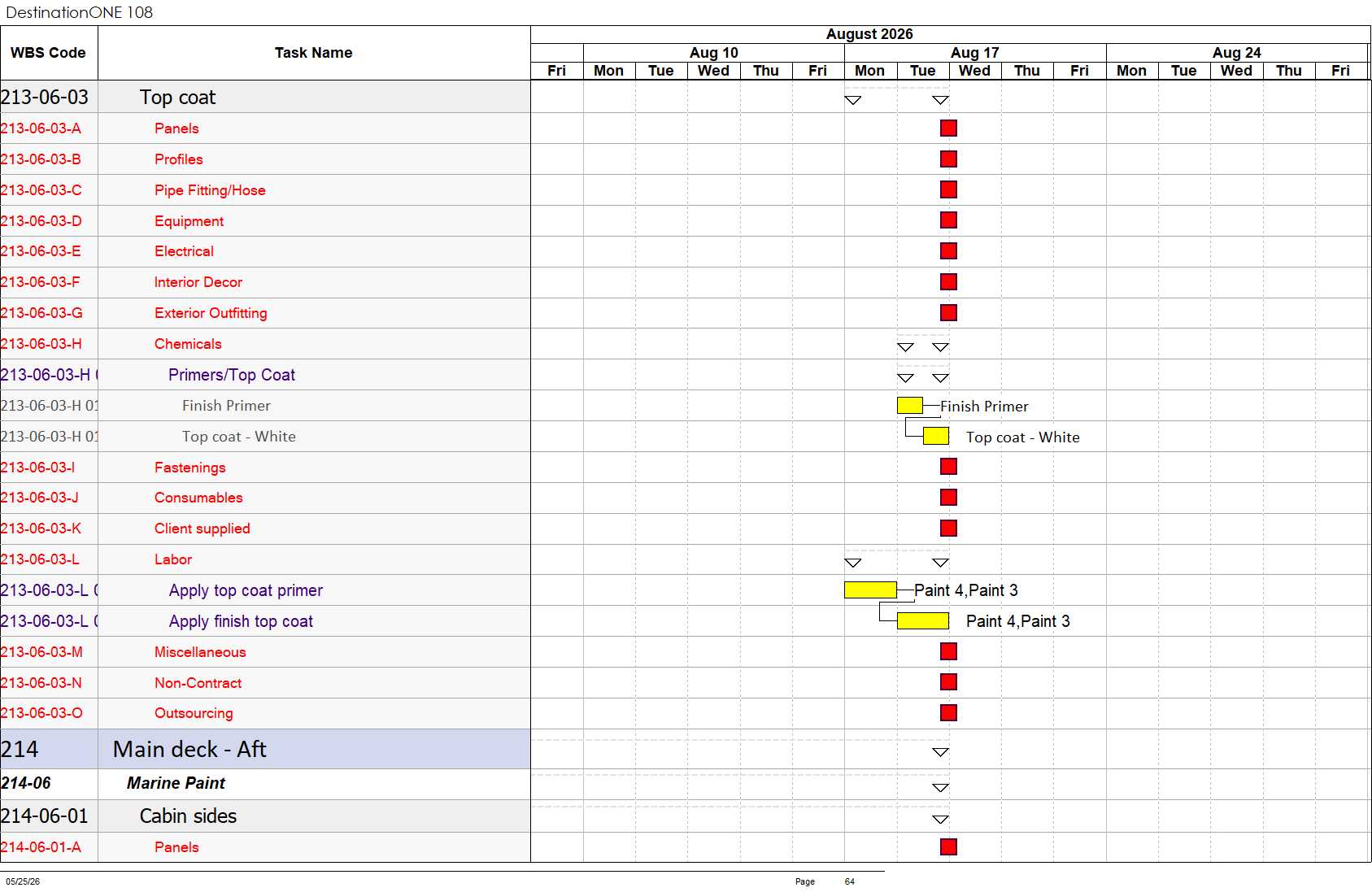Select the Aug 24 week header
Viewport: 1372px width, 892px height.
tap(1237, 53)
